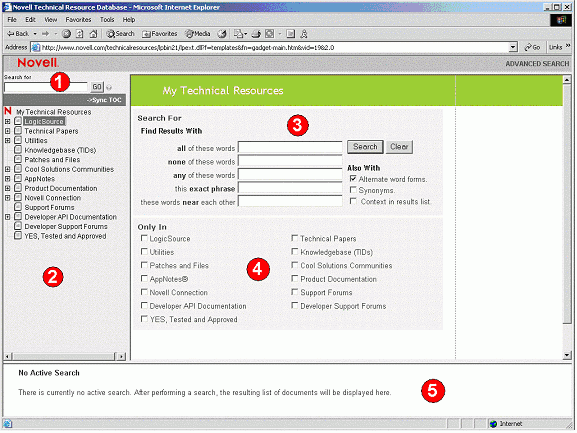Enable Context in results list checkbox
Screen dimensions: 577x433
353,201
